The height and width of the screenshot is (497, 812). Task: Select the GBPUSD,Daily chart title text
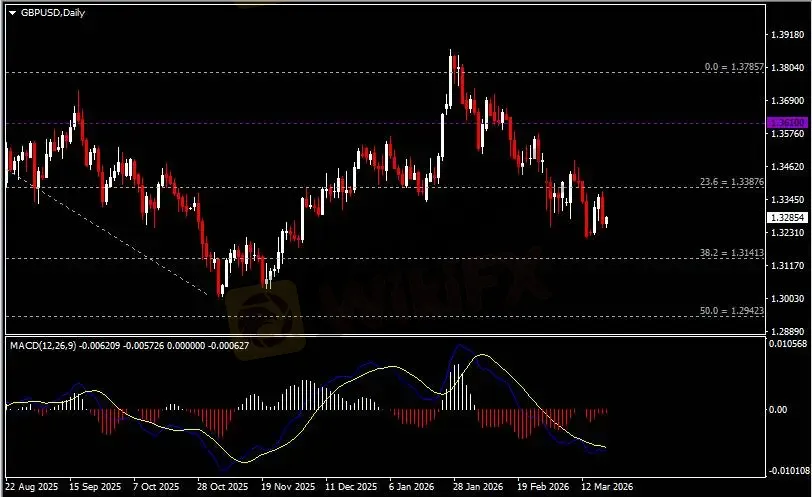click(x=52, y=12)
